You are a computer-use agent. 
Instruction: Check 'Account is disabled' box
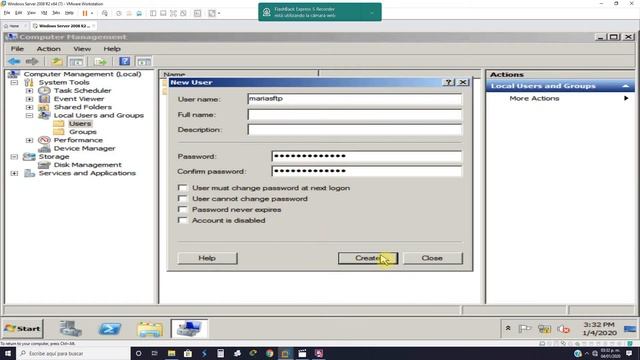point(182,220)
